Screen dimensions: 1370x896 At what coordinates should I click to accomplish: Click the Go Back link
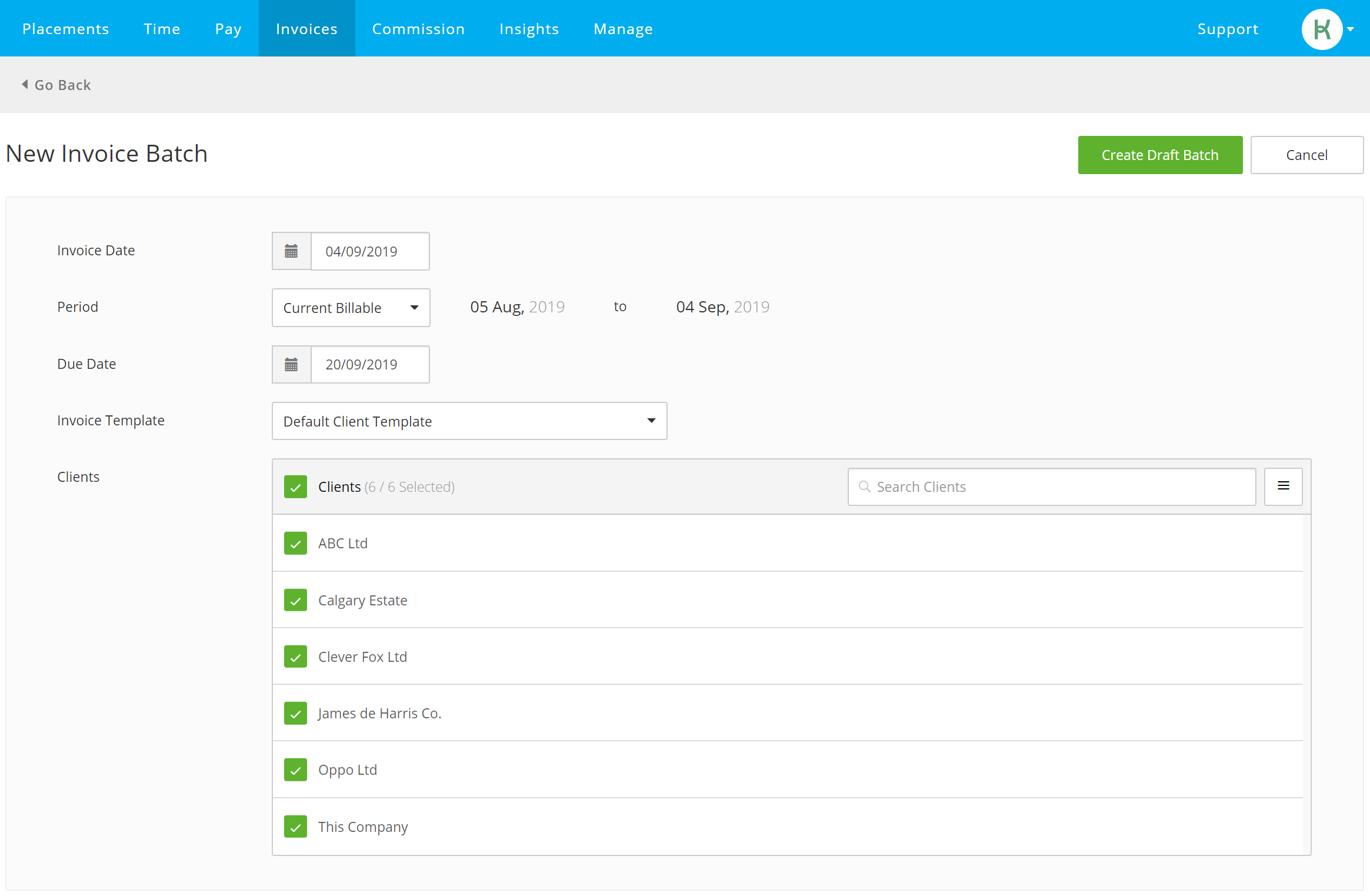[x=56, y=85]
